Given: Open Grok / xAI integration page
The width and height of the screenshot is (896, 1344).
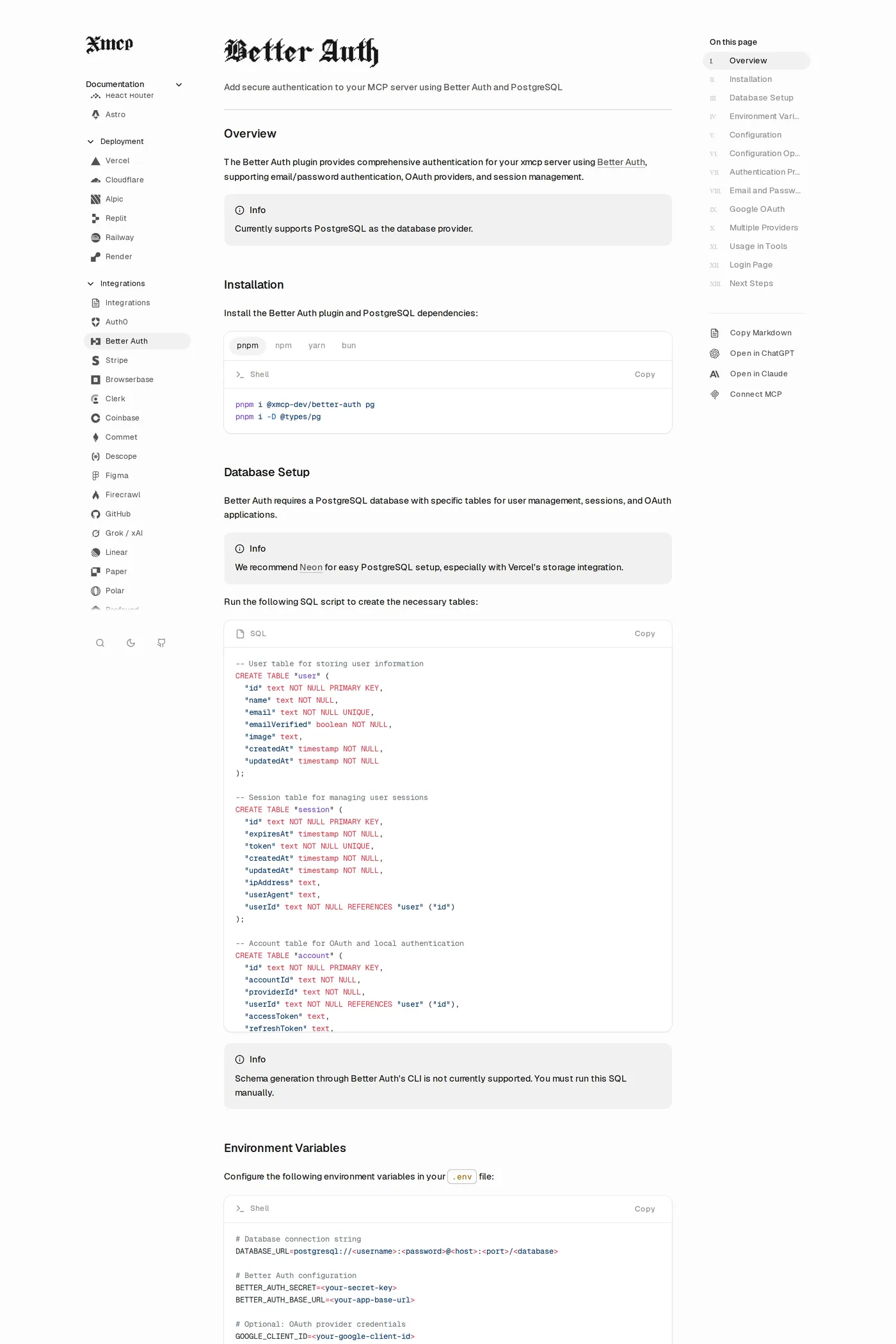Looking at the screenshot, I should [137, 533].
